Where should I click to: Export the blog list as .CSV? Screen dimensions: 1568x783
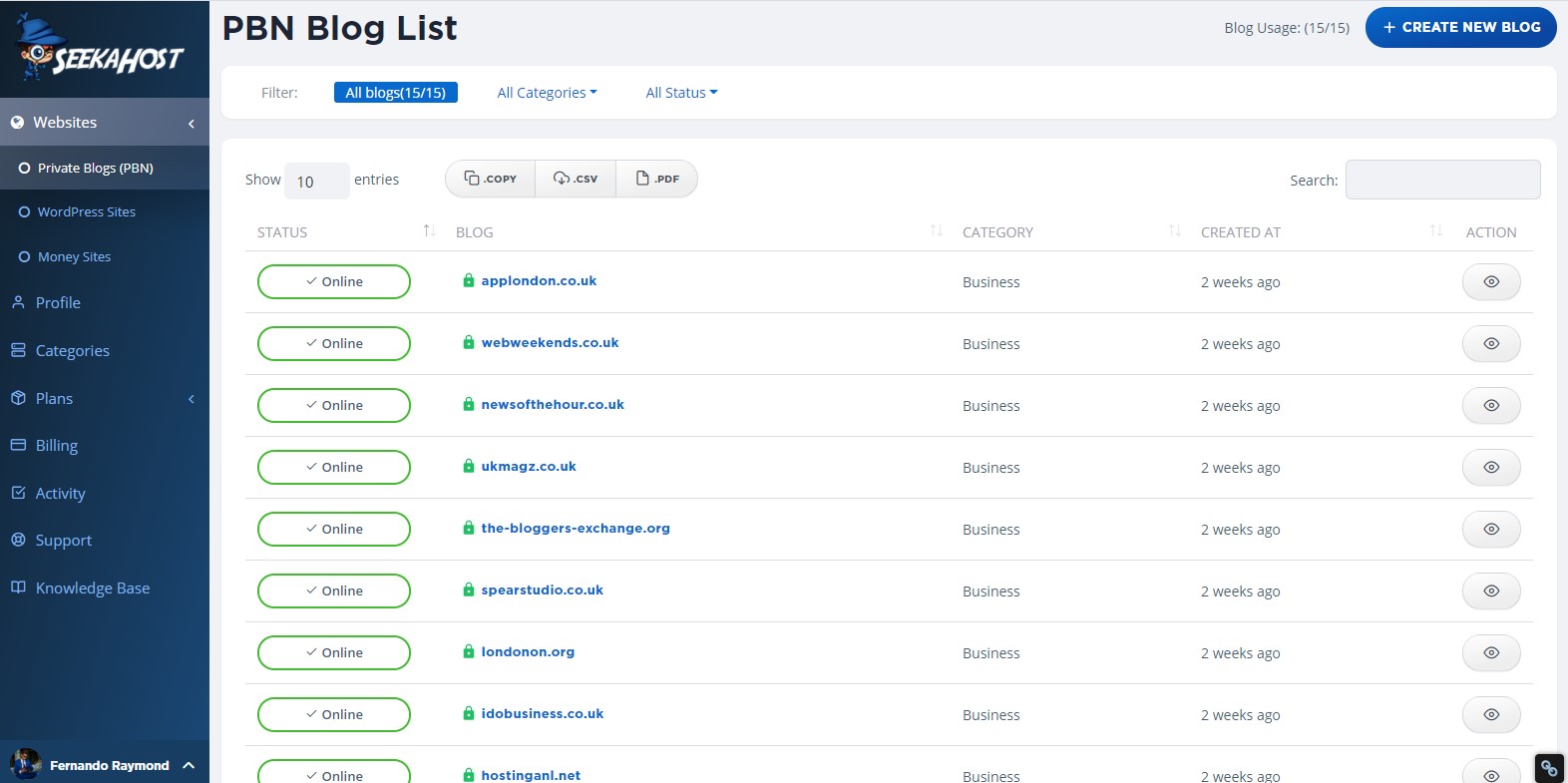click(576, 179)
